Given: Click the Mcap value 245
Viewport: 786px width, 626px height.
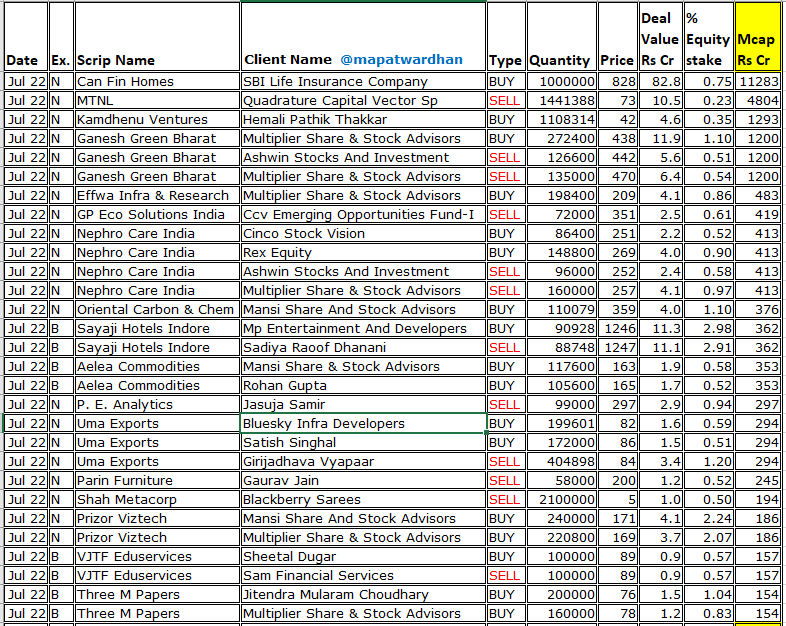Looking at the screenshot, I should 757,481.
